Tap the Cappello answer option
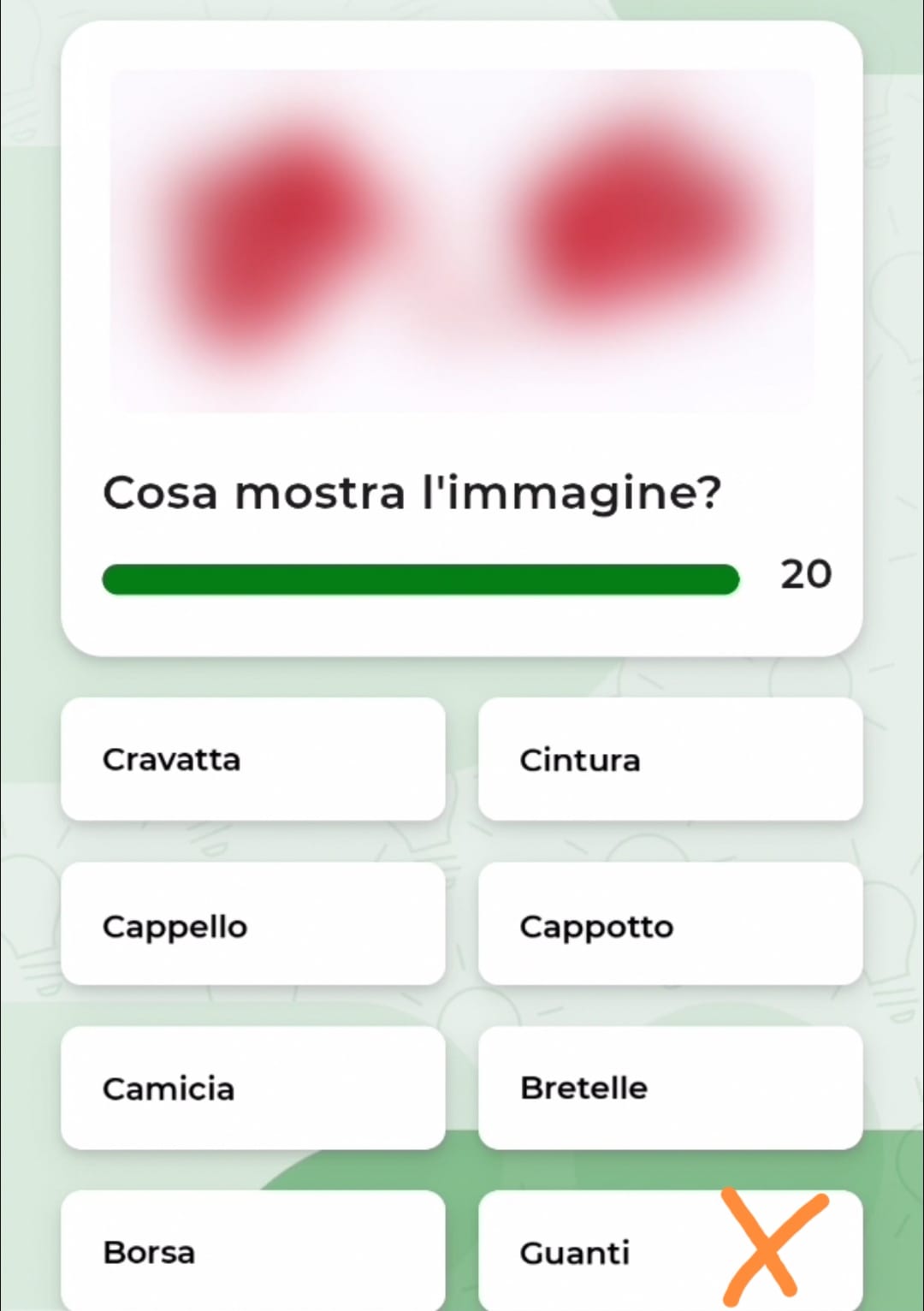 click(x=253, y=924)
